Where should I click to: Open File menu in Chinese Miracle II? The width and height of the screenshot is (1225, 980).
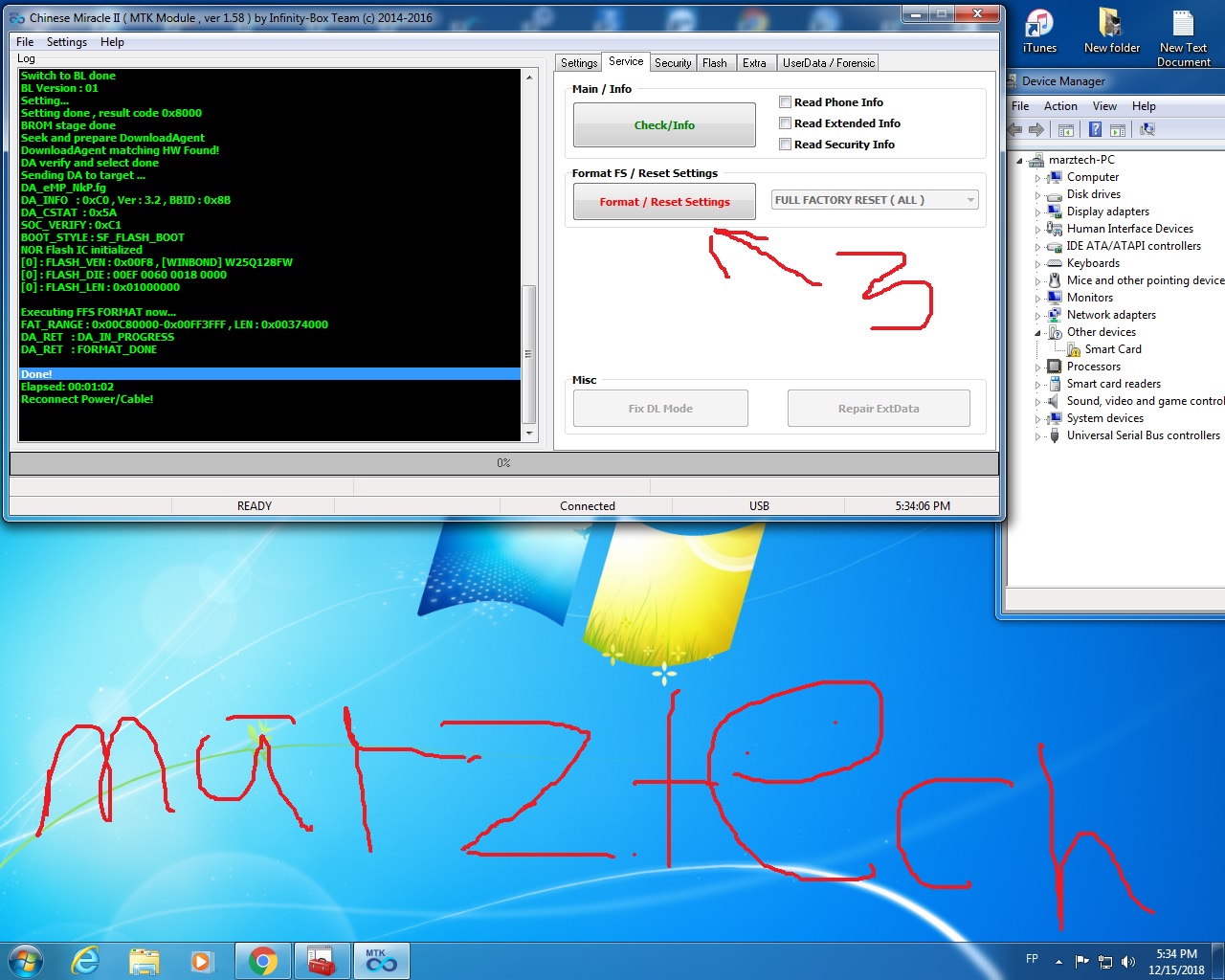(x=25, y=42)
